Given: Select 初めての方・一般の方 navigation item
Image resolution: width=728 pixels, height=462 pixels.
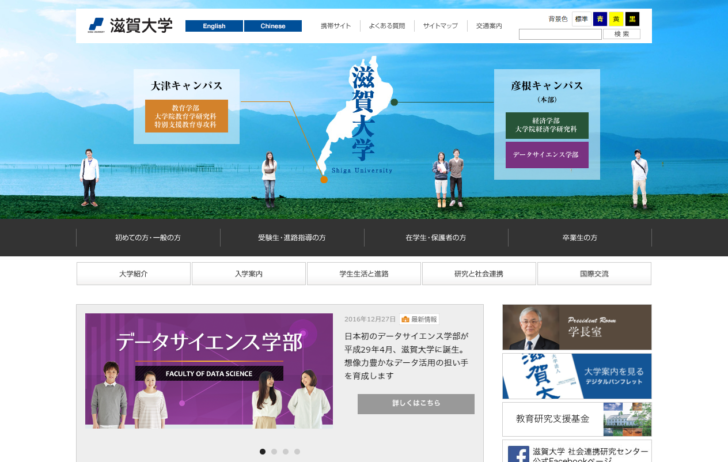Looking at the screenshot, I should tap(148, 237).
